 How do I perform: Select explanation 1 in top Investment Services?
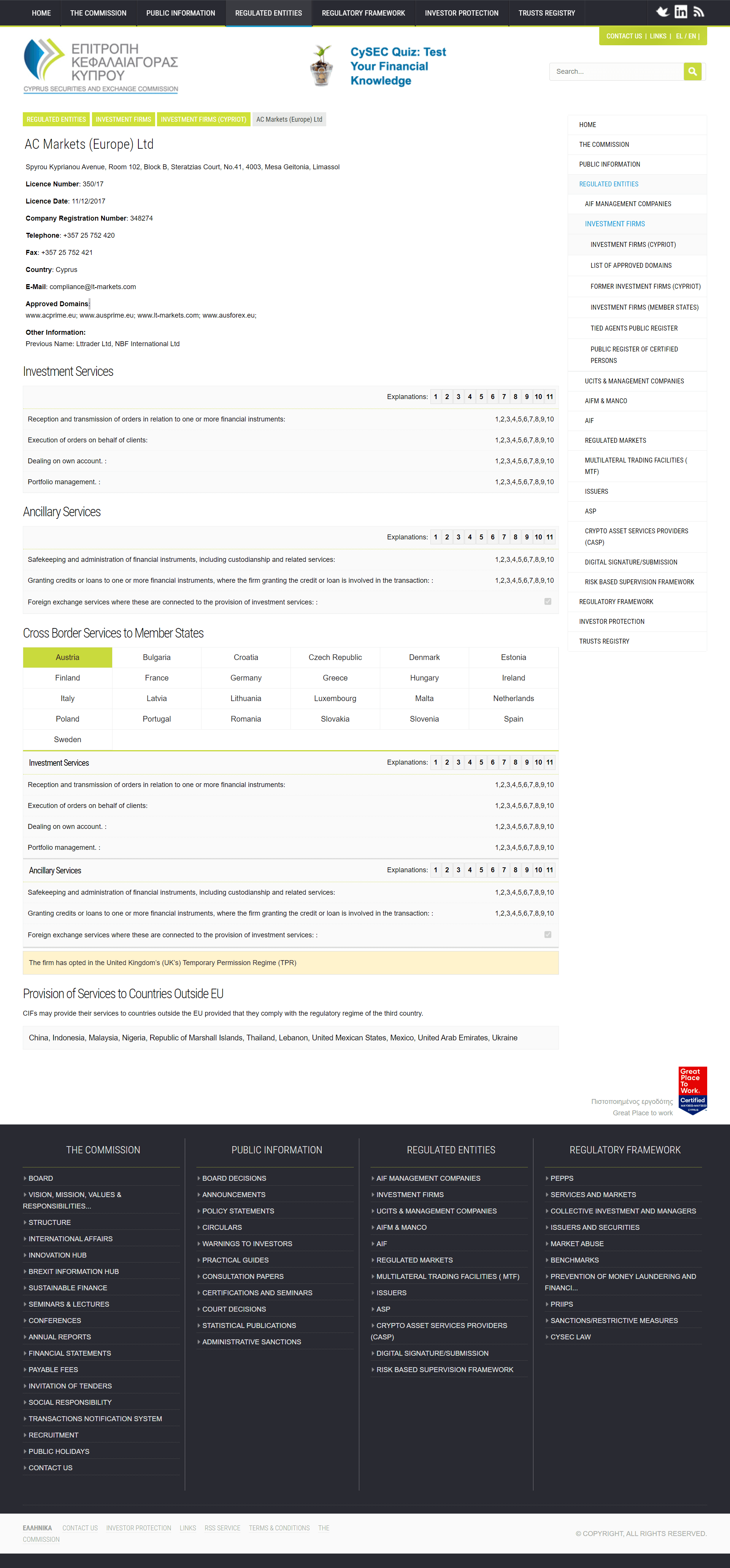click(436, 397)
